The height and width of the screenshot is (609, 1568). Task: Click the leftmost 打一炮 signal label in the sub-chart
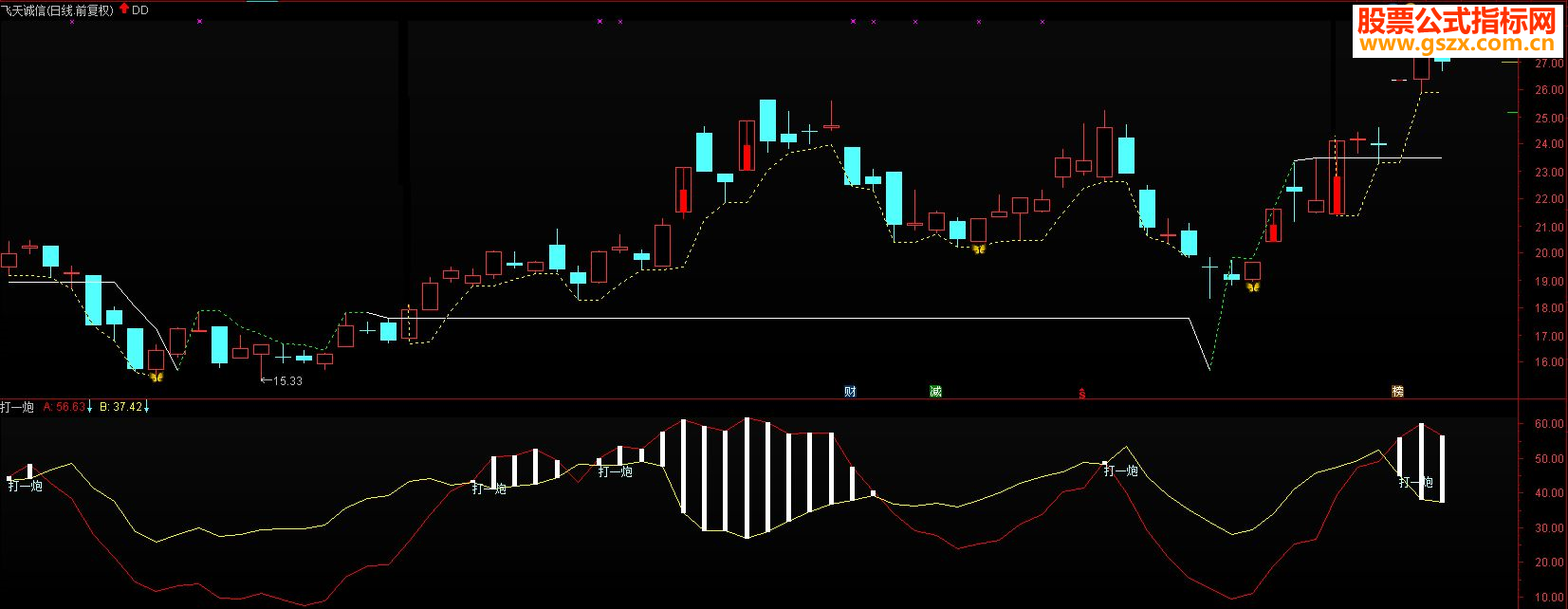26,486
